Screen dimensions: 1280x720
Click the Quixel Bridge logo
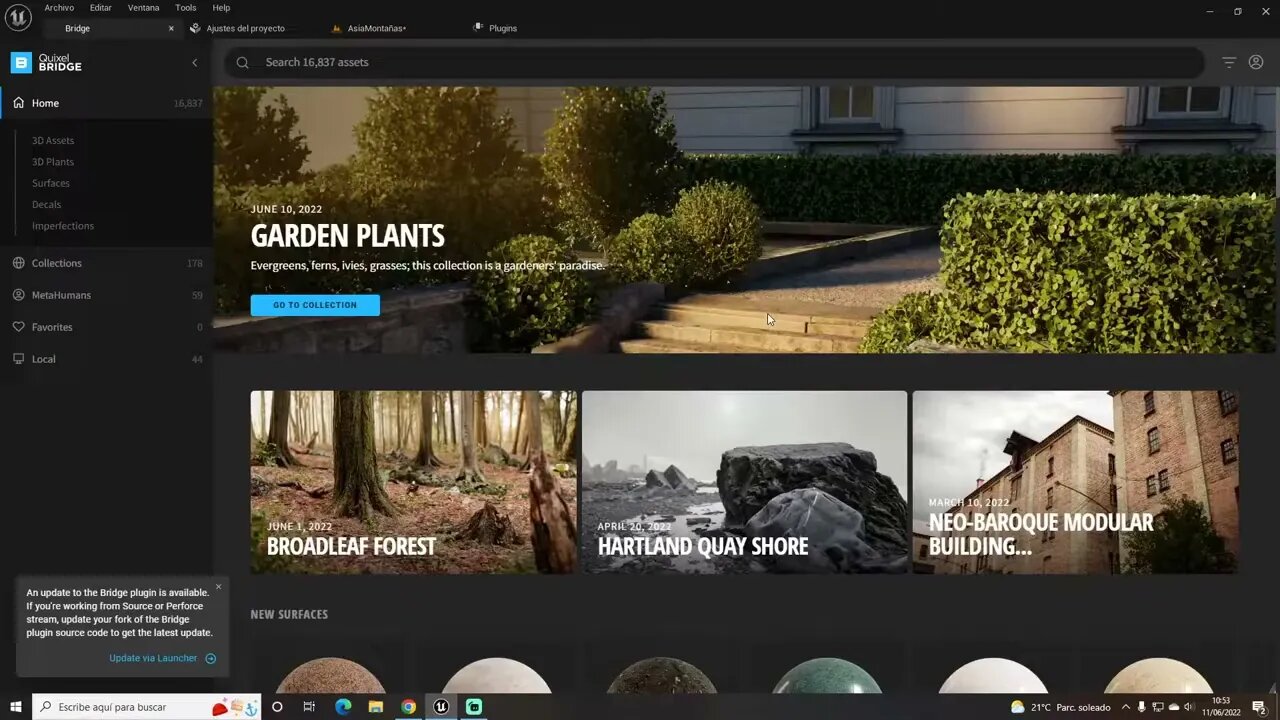[46, 62]
